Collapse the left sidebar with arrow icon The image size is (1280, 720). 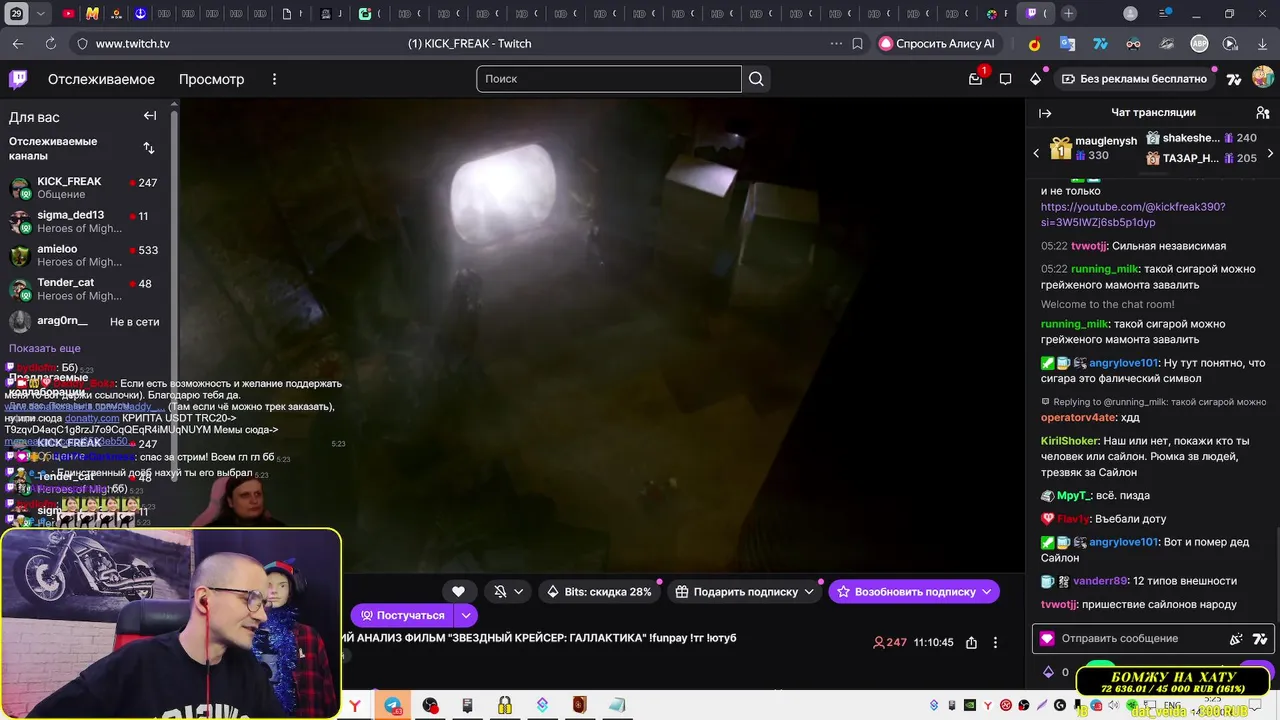[150, 116]
